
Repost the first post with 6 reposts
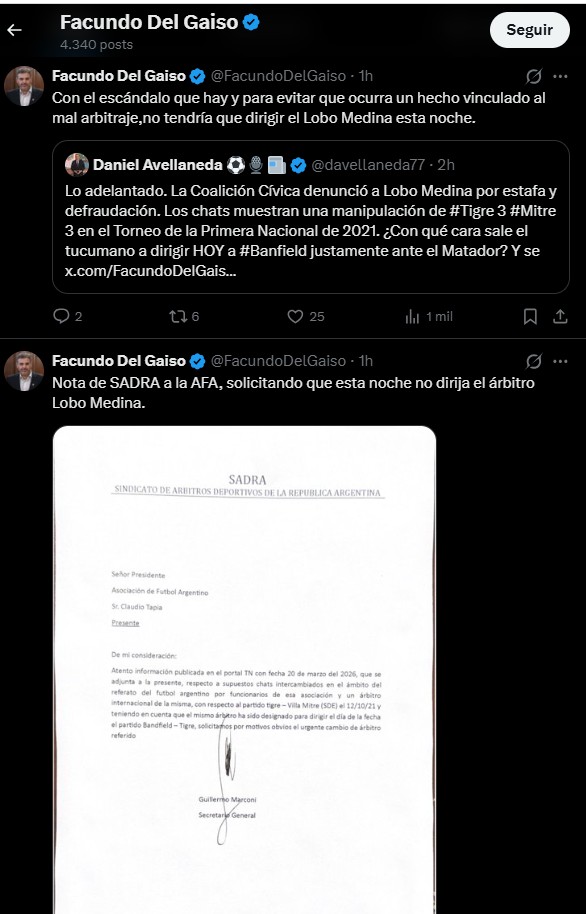tap(184, 317)
